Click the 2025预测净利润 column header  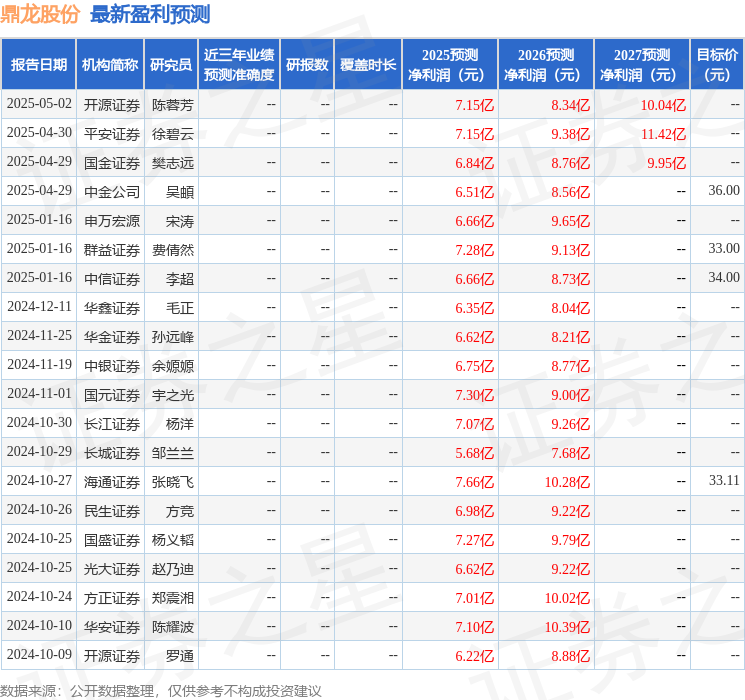[x=450, y=65]
